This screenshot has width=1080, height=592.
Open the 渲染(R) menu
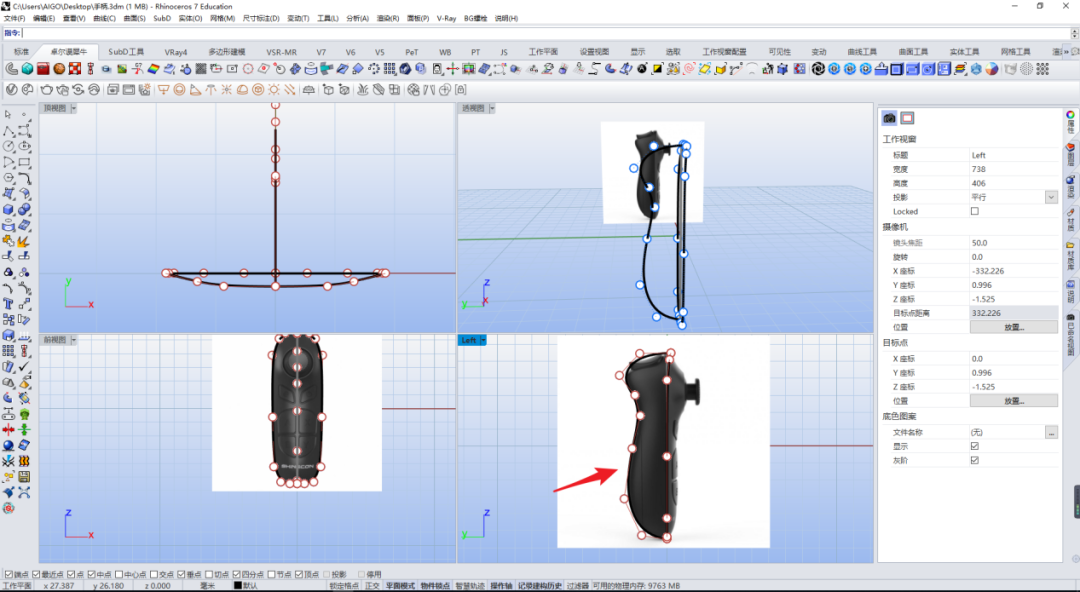[x=388, y=19]
